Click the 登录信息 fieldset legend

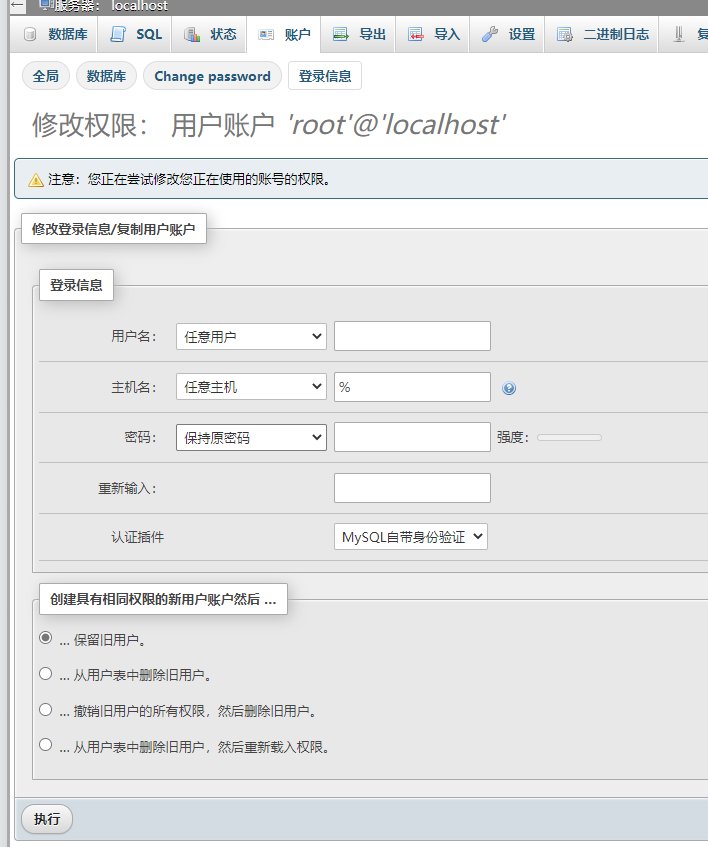[77, 285]
